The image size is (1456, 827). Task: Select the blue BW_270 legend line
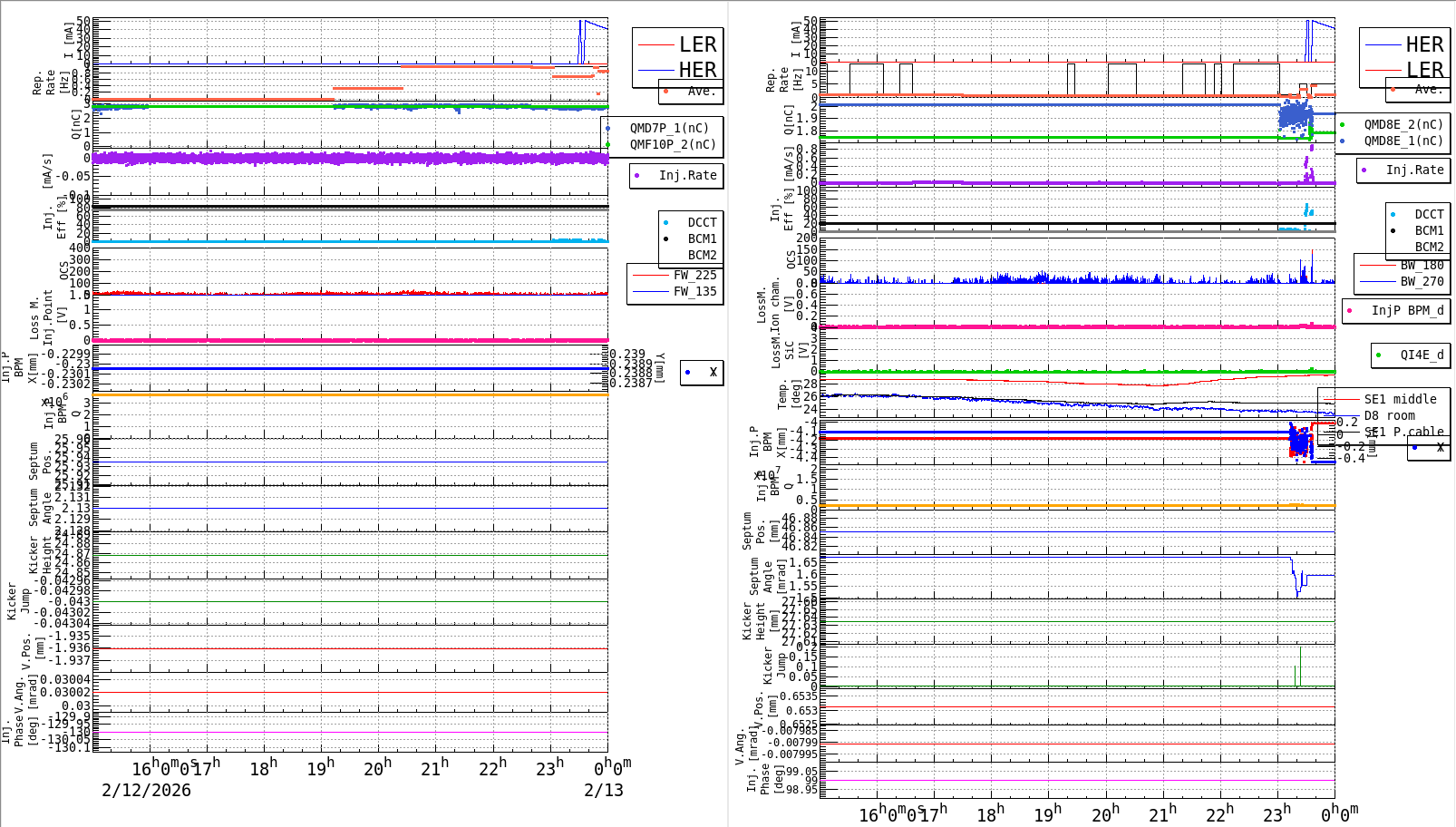tap(1377, 282)
